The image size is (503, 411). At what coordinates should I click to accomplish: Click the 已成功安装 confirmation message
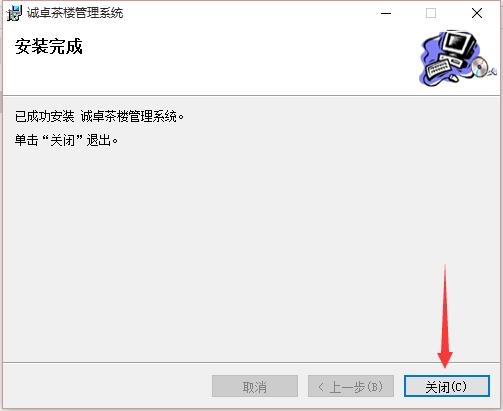(99, 117)
